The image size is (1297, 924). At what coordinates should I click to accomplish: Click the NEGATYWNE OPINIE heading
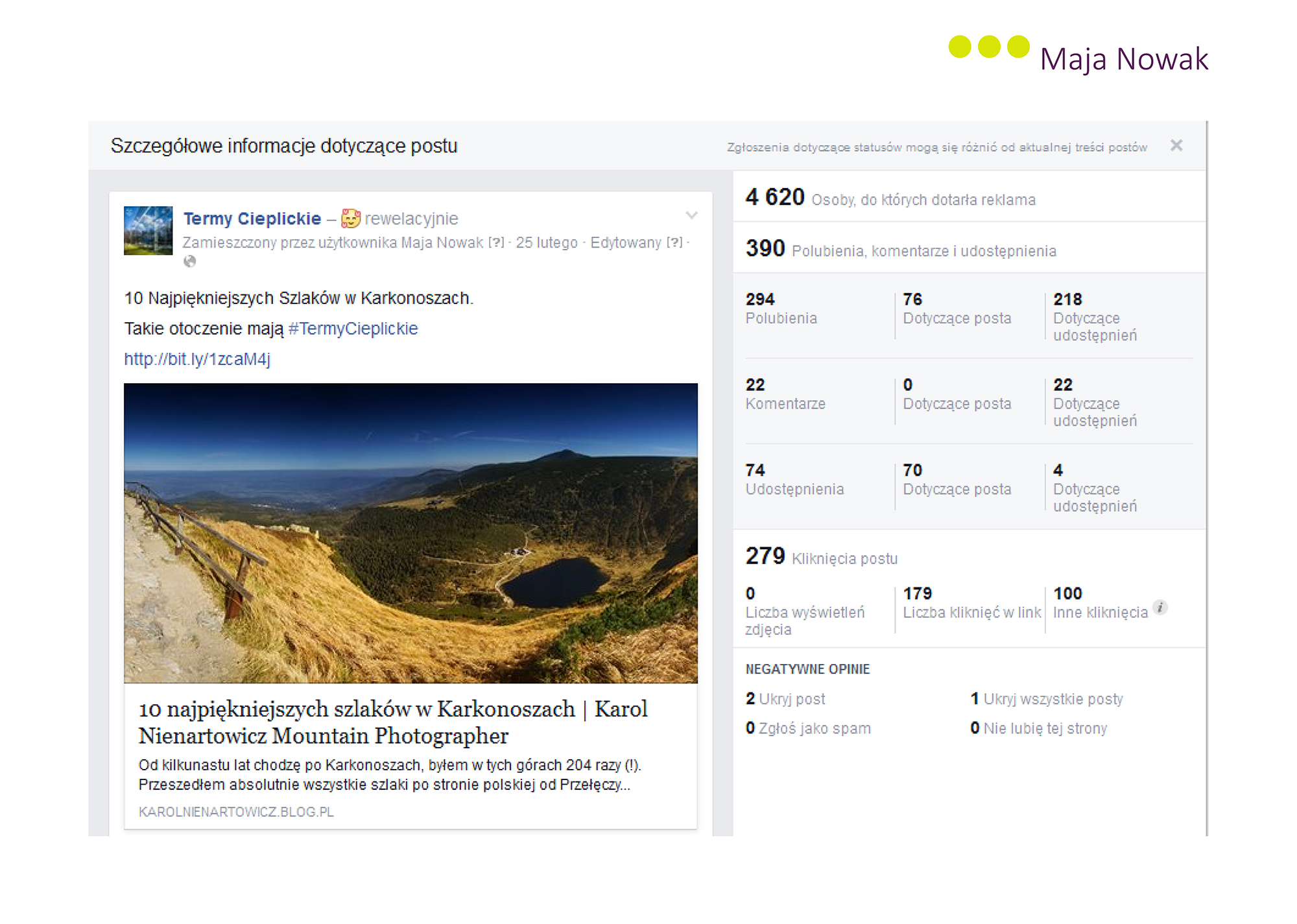click(807, 669)
